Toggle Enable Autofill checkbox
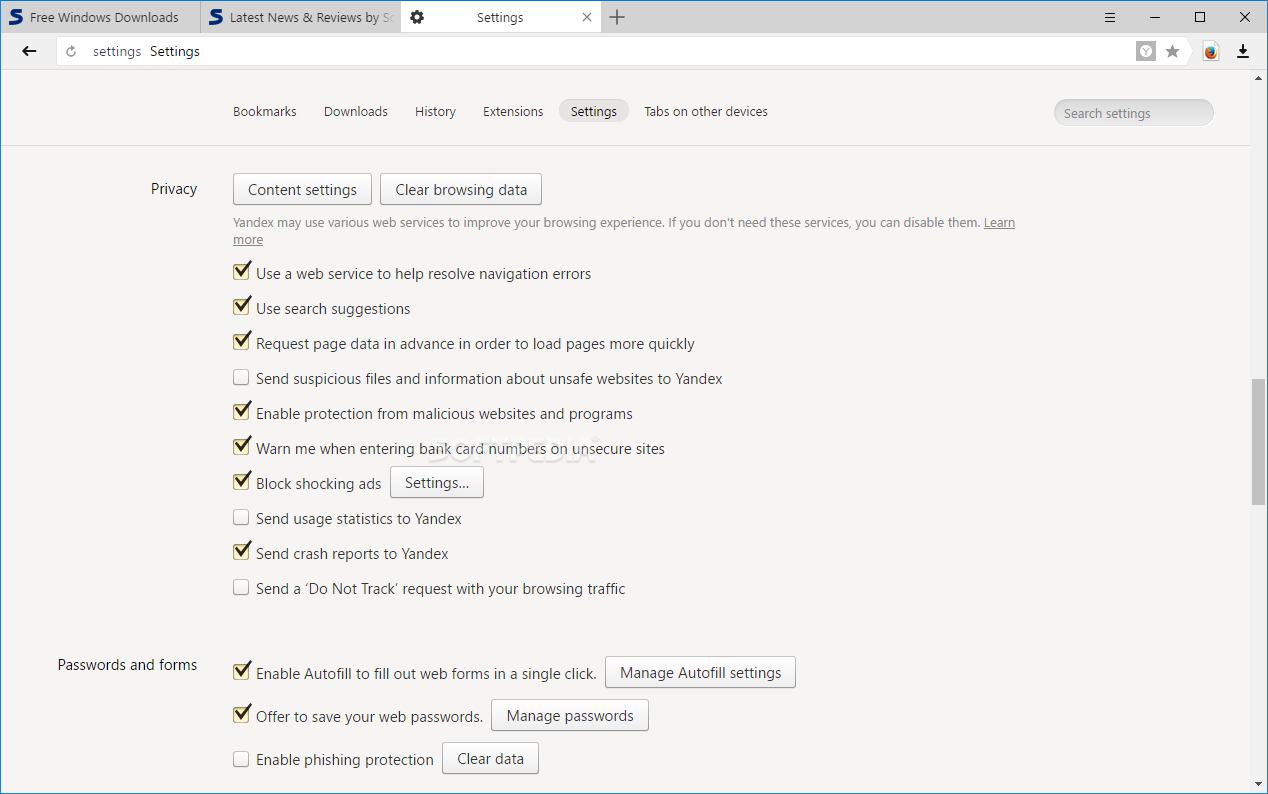Screen dimensions: 1268x794 tap(241, 672)
